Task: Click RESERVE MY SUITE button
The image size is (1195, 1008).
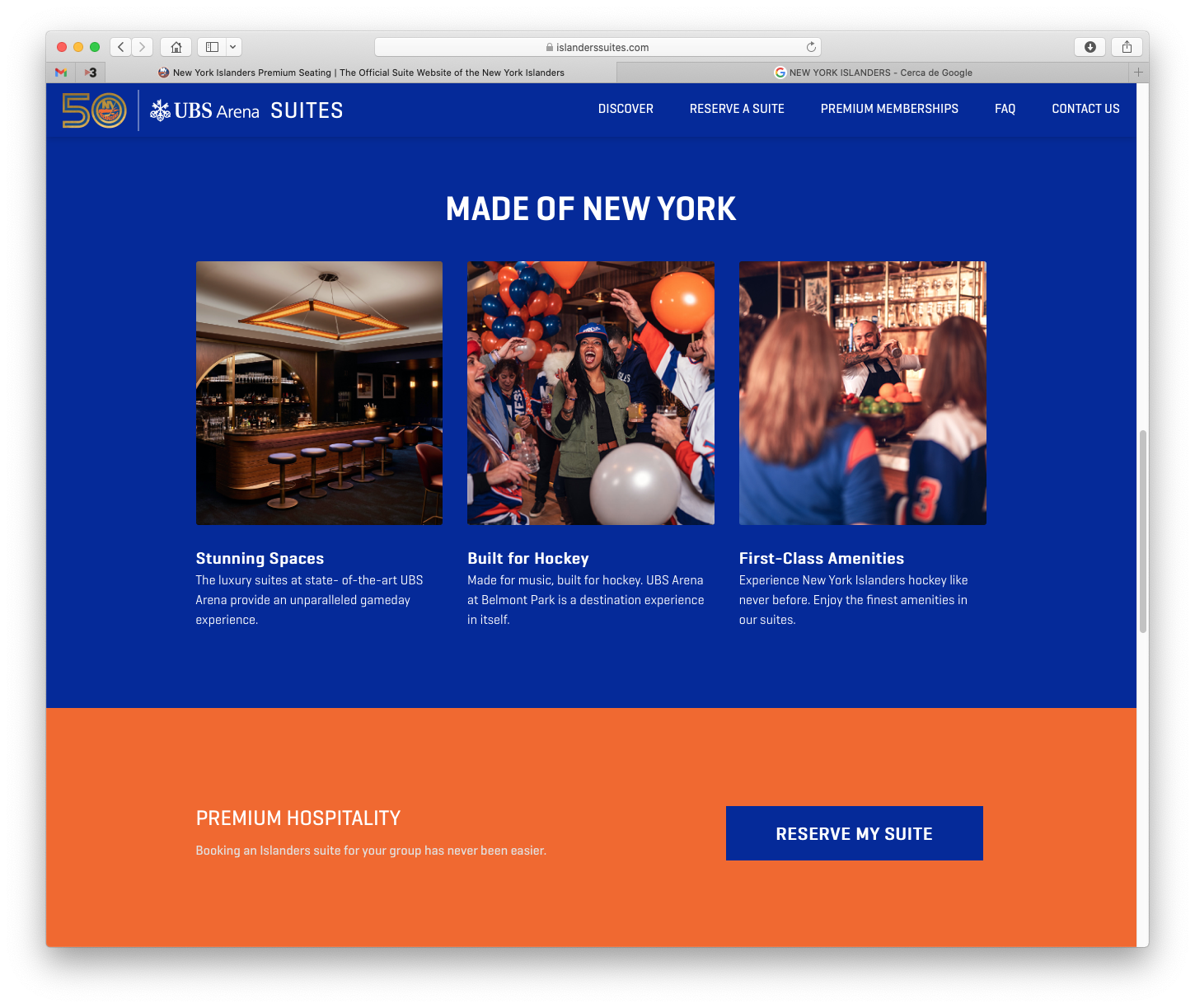Action: 855,833
